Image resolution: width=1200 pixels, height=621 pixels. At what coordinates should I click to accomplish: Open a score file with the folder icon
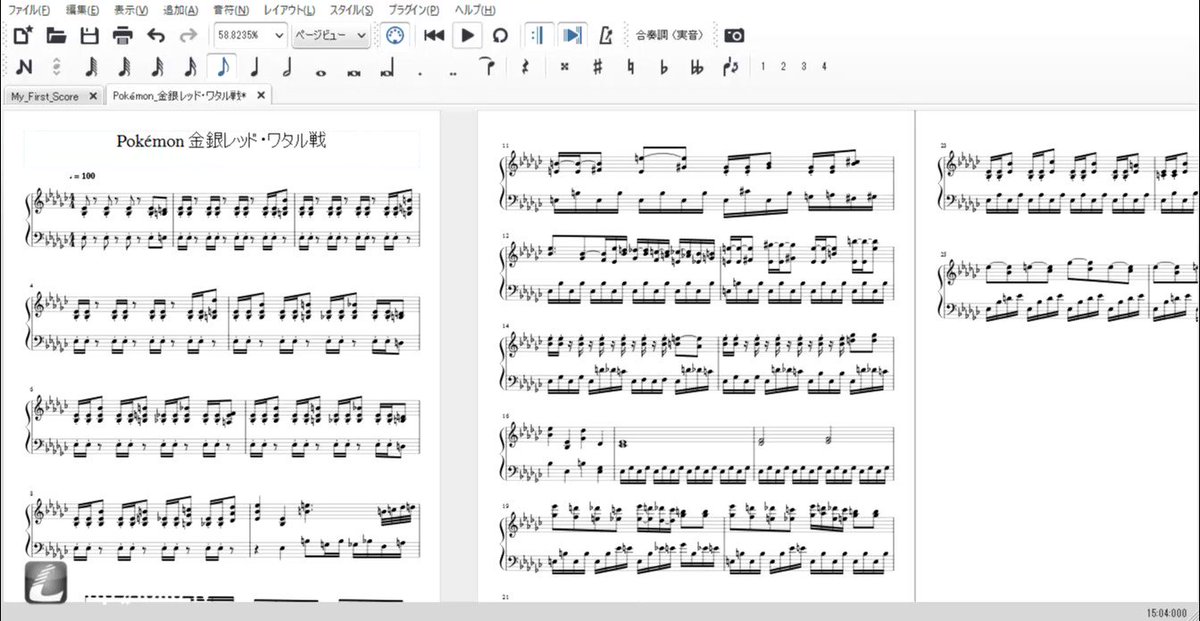pyautogui.click(x=56, y=36)
